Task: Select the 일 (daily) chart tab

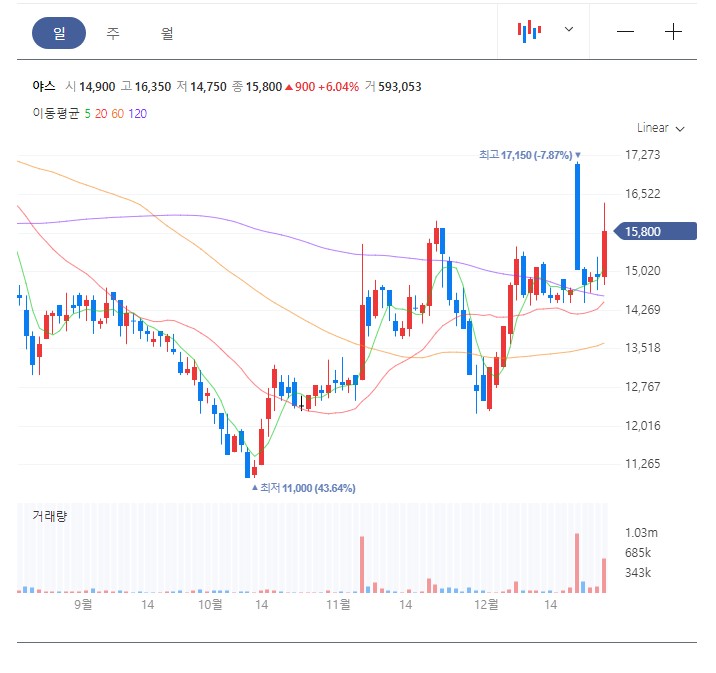Action: click(59, 33)
